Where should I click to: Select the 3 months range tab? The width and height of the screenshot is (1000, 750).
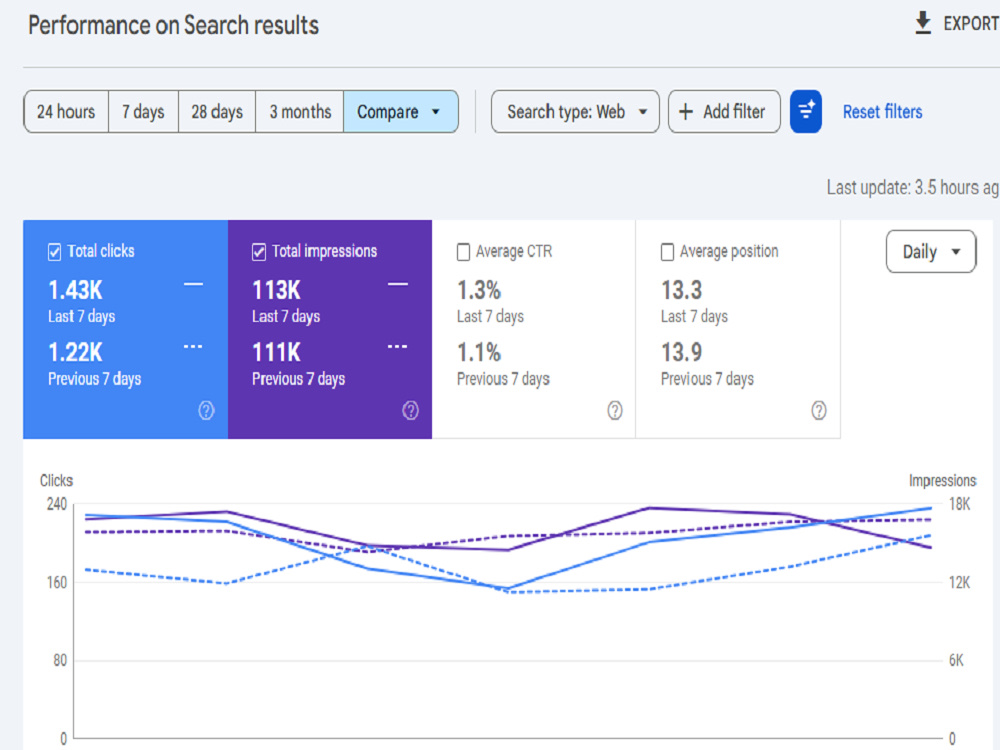coord(300,112)
